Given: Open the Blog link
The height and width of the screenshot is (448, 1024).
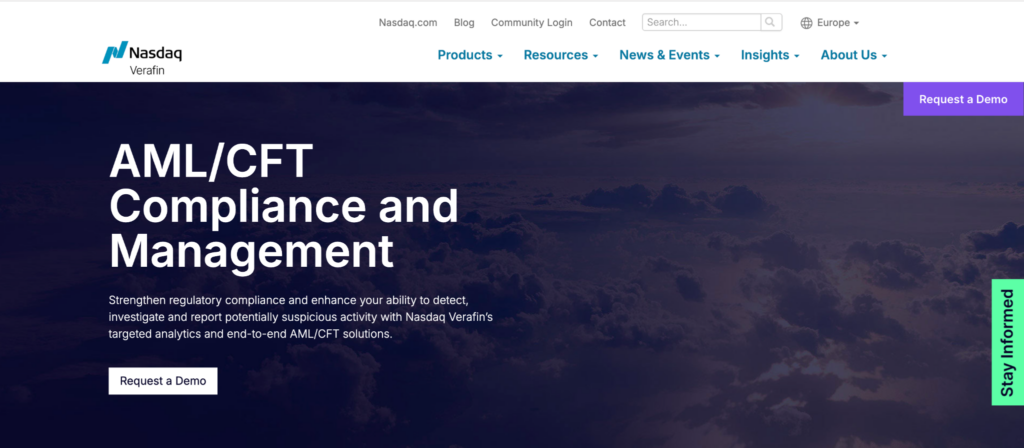Looking at the screenshot, I should click(x=464, y=22).
